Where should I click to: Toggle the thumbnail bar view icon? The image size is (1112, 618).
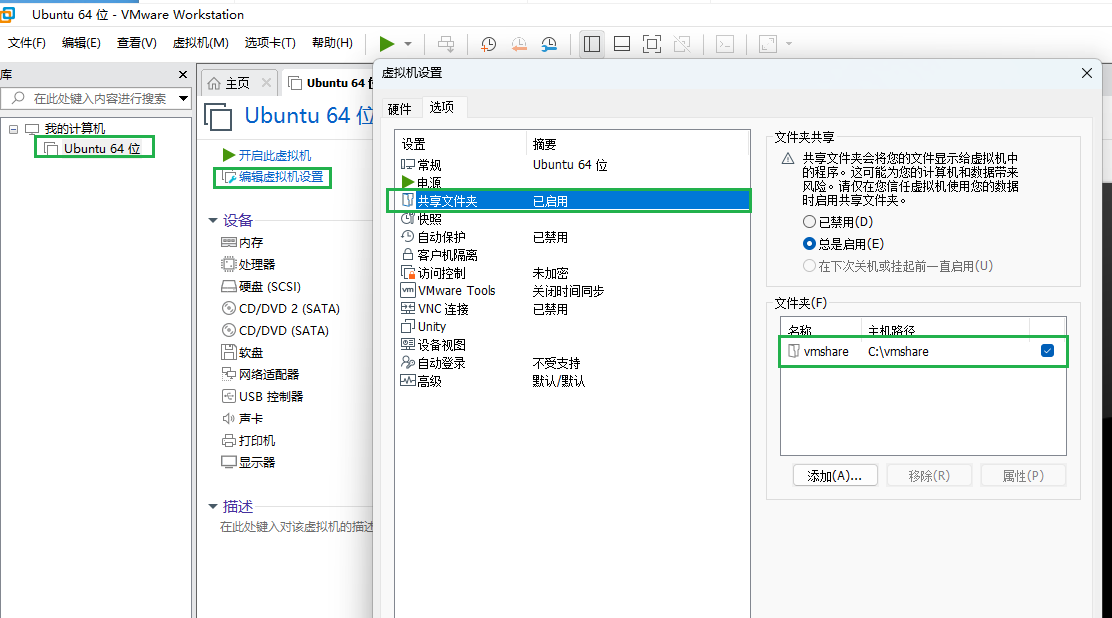pyautogui.click(x=622, y=44)
